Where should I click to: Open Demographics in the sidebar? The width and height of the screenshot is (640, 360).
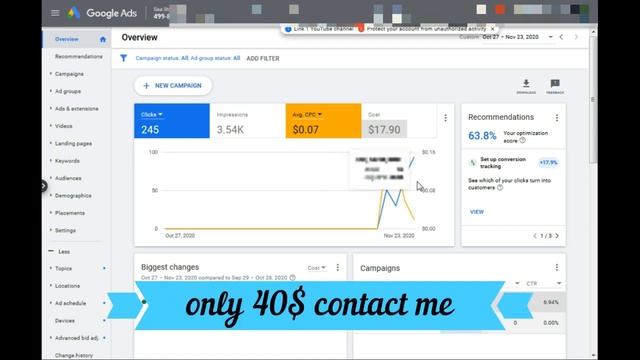pos(73,196)
